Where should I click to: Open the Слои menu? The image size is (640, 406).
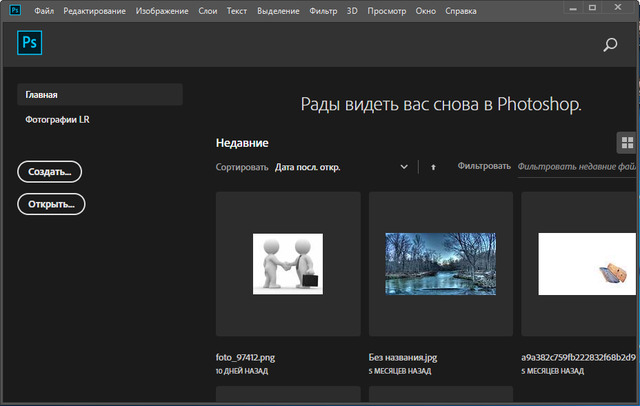208,10
